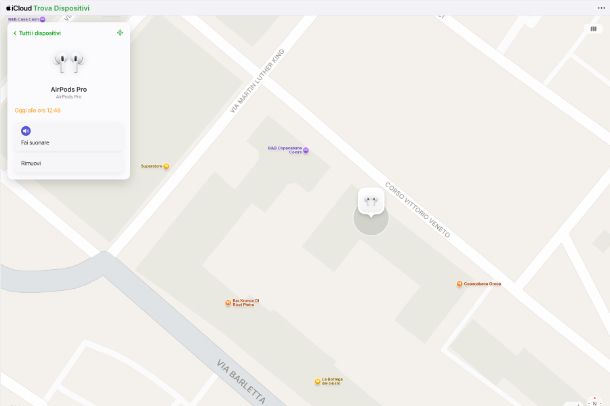Click the back chevron beside Tutti i dispositivi
Viewport: 610px width, 406px height.
click(15, 33)
